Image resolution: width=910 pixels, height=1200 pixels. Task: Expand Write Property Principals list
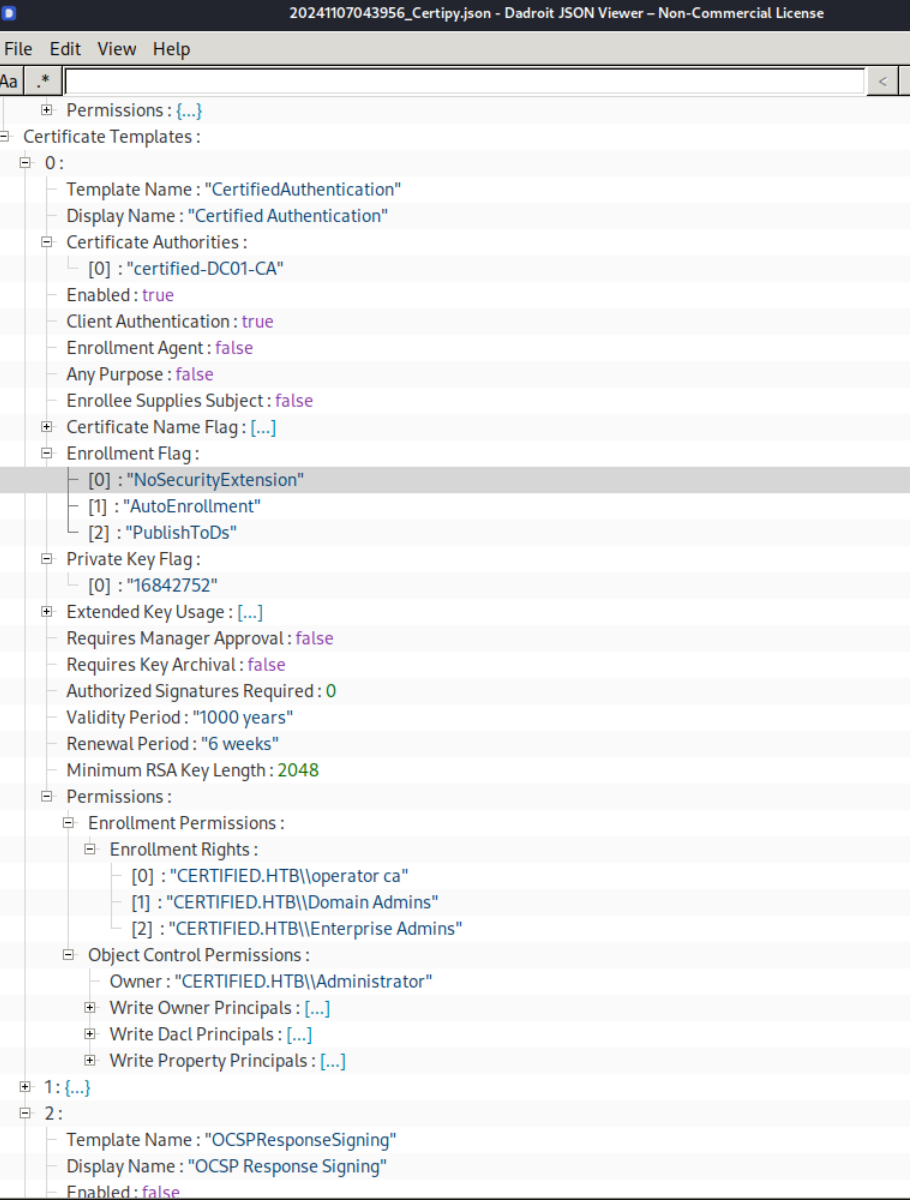coord(90,1060)
